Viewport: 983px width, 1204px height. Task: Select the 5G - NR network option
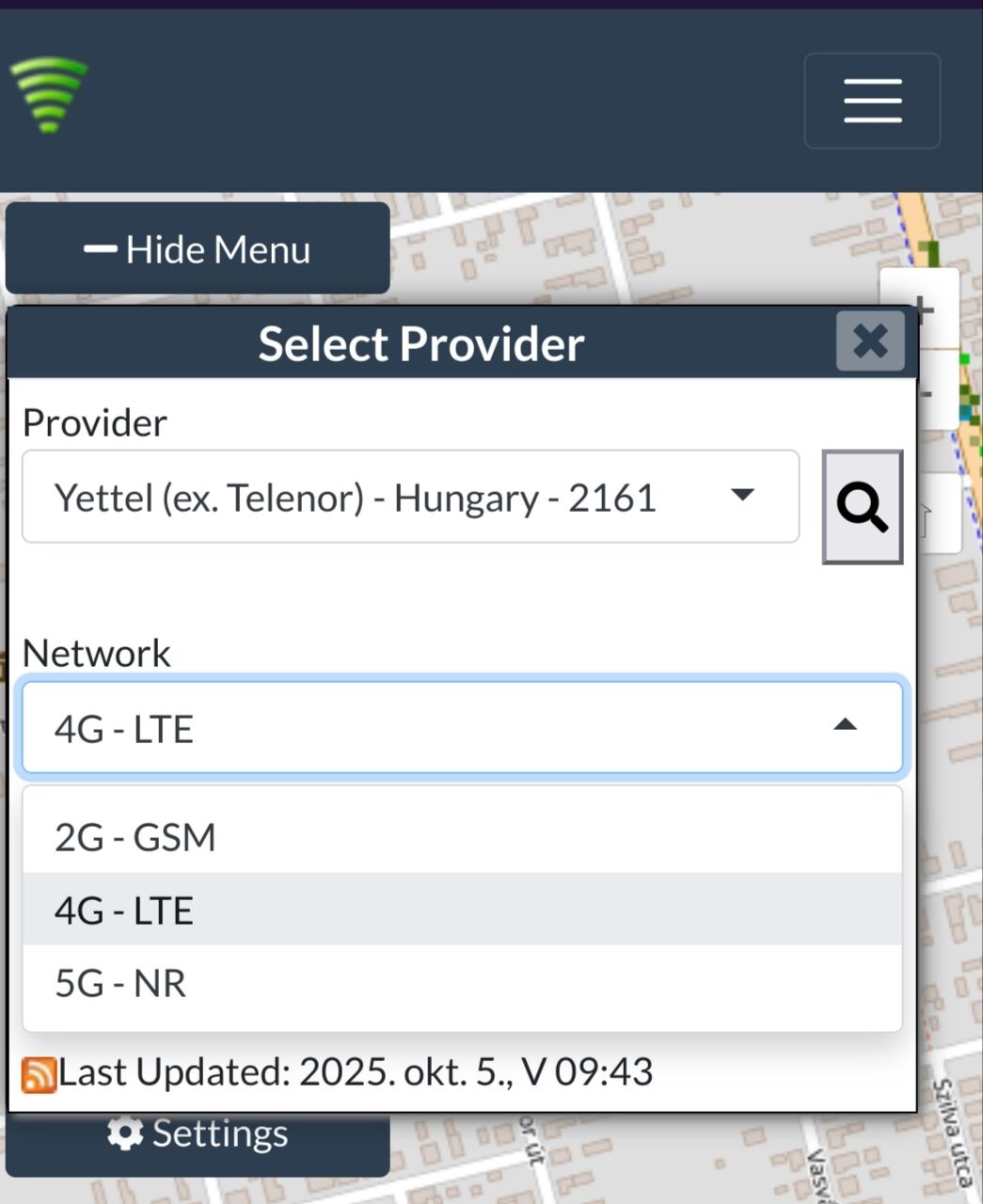[x=120, y=984]
